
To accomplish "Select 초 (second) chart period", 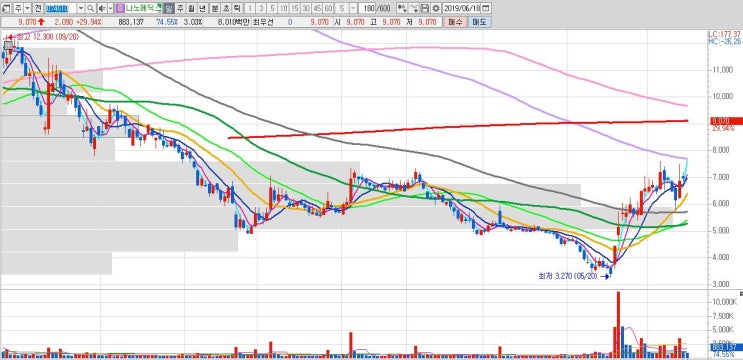I will coord(226,9).
